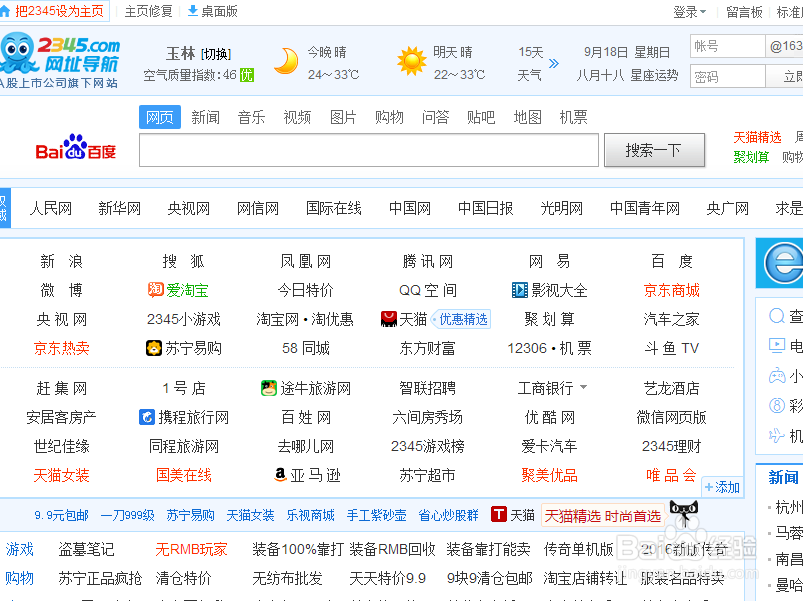Click the moon icon for tonight's weather

point(286,61)
